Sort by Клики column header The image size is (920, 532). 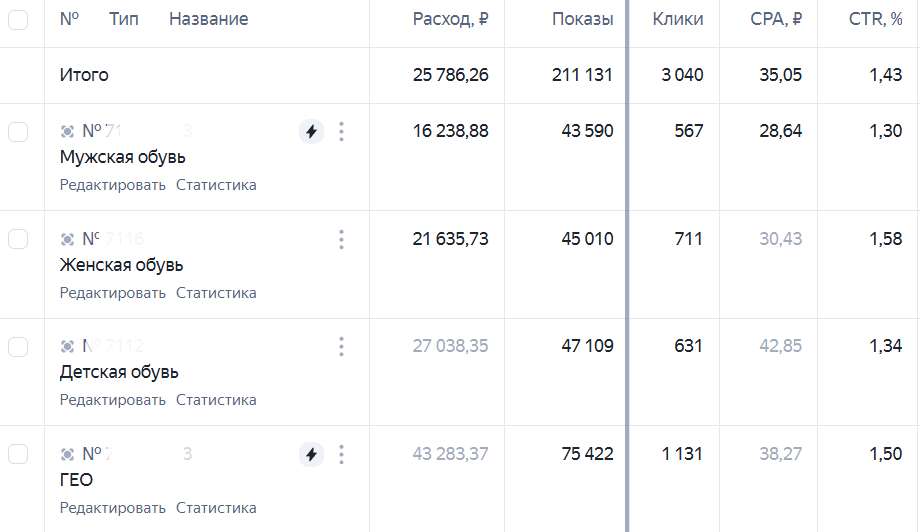[678, 19]
